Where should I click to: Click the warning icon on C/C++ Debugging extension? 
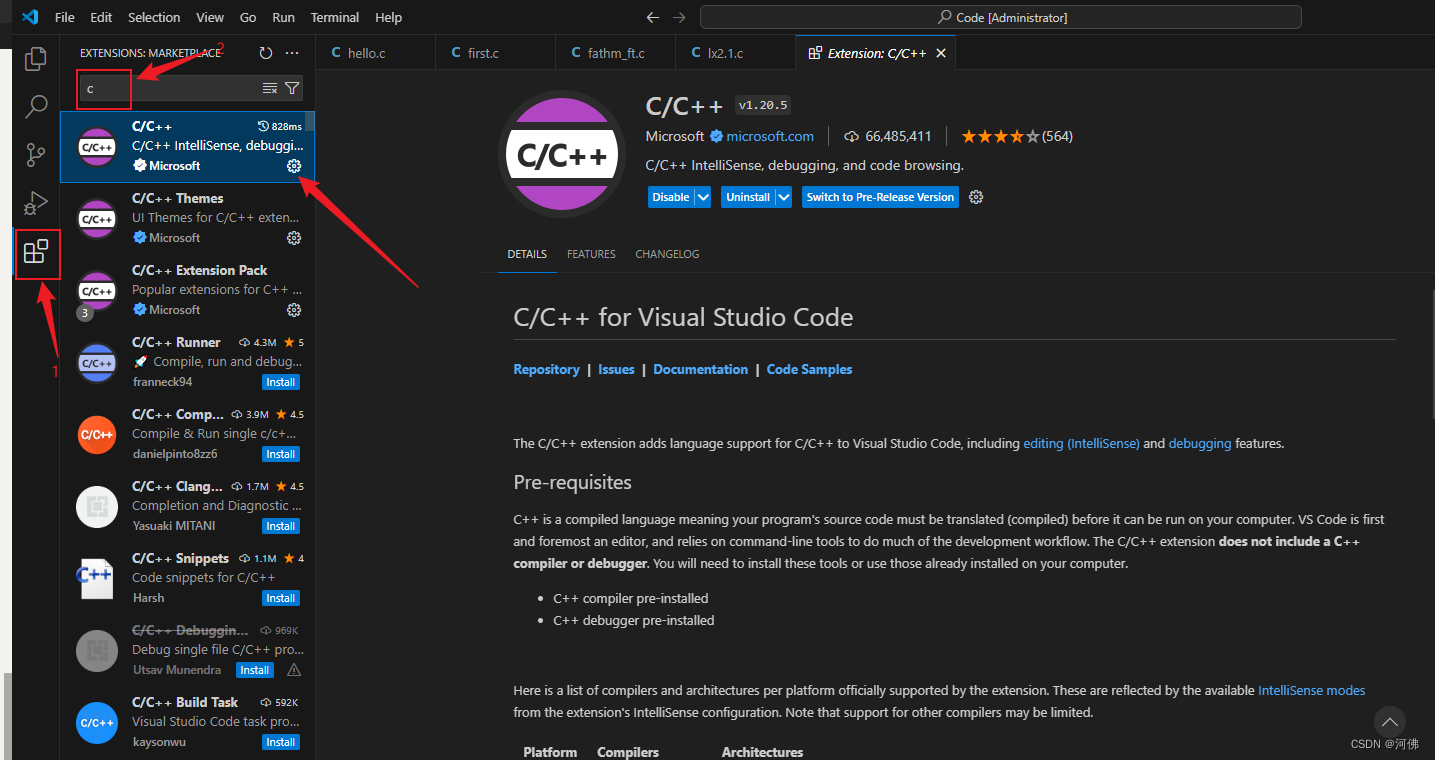pos(294,670)
